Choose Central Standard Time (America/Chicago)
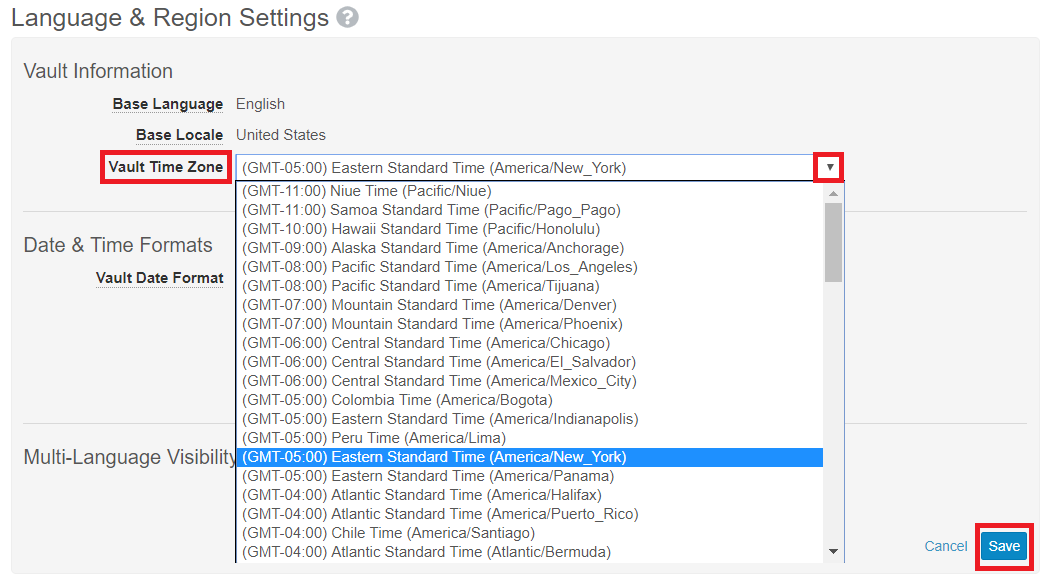The width and height of the screenshot is (1057, 578). [x=426, y=343]
